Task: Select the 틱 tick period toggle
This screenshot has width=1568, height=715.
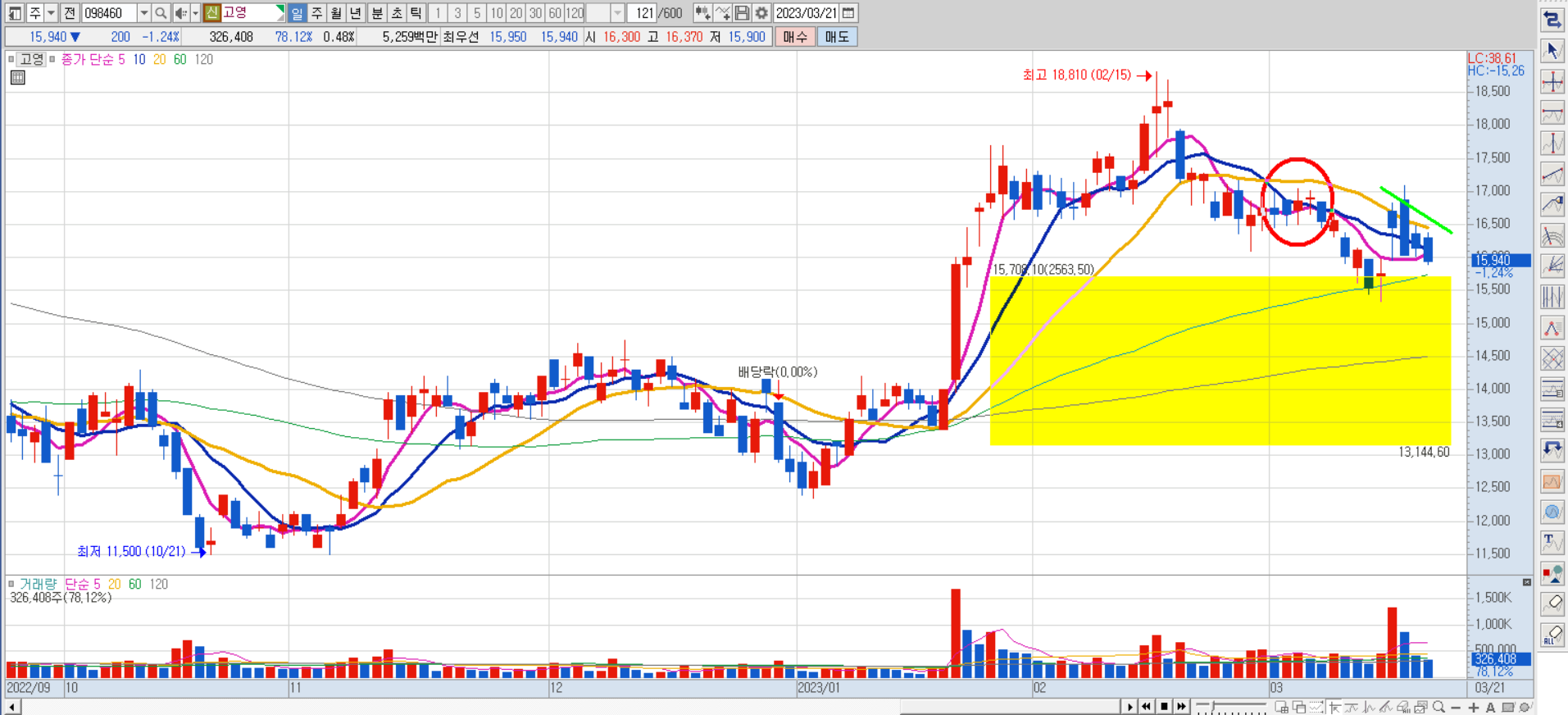Action: pos(416,13)
